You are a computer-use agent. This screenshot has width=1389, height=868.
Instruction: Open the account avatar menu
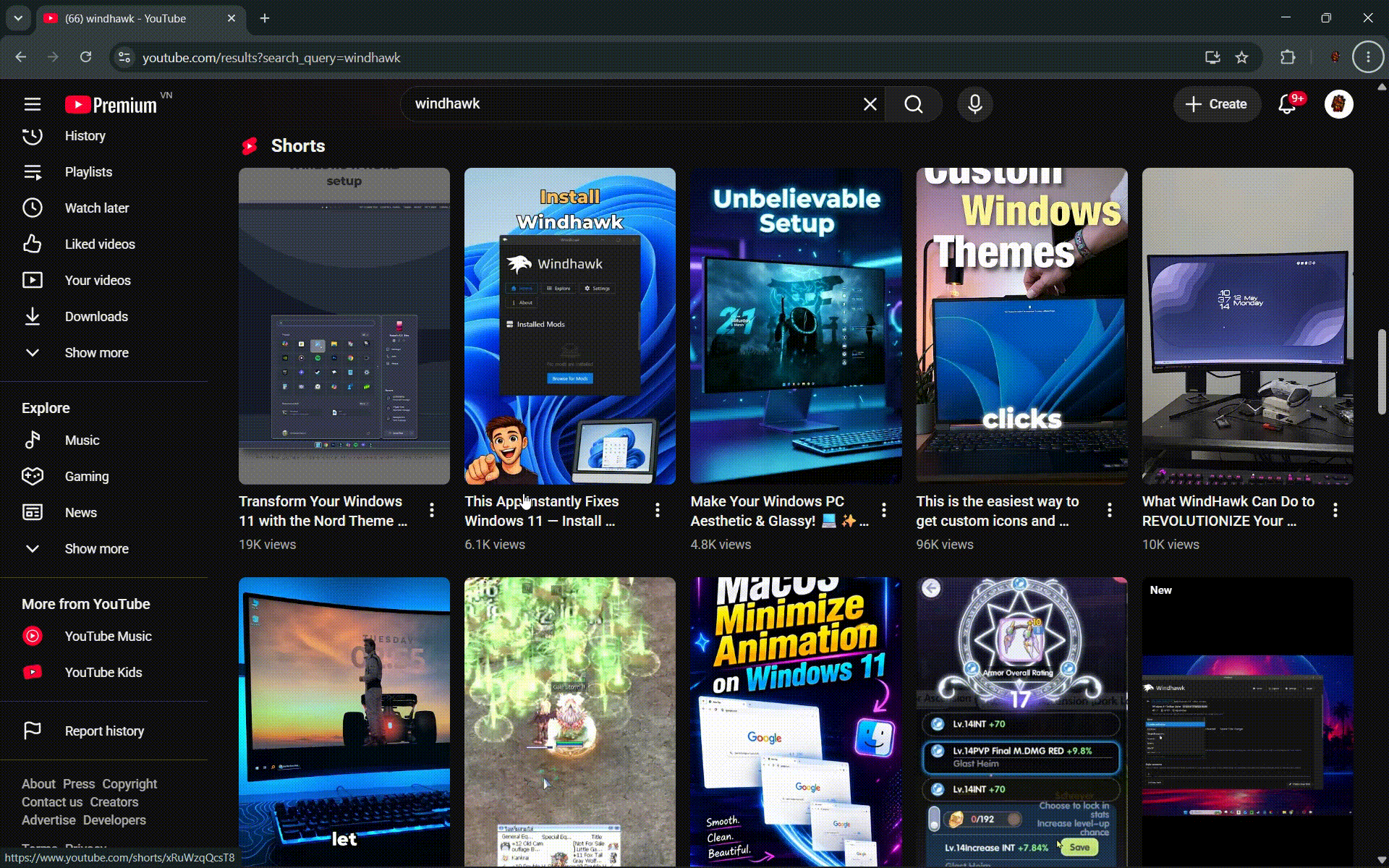1338,104
